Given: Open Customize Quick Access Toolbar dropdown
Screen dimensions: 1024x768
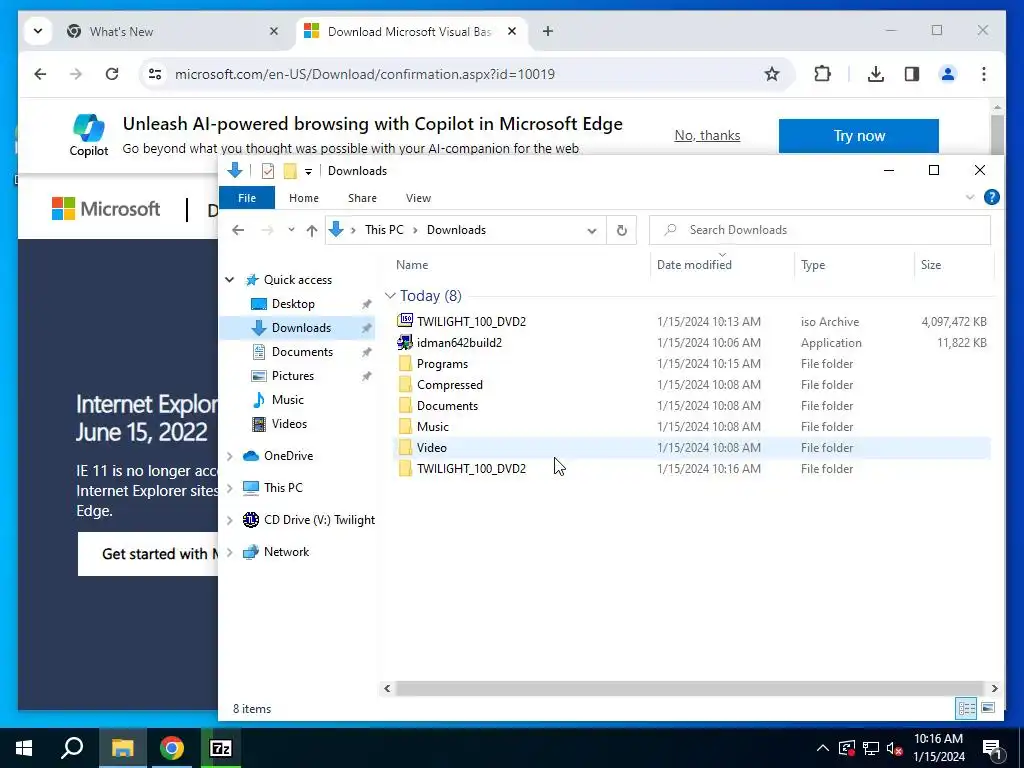Looking at the screenshot, I should click(308, 172).
